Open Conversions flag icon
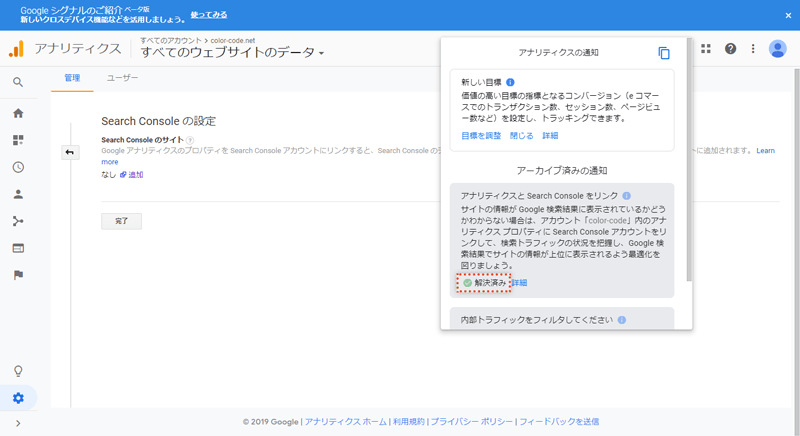 [18, 275]
